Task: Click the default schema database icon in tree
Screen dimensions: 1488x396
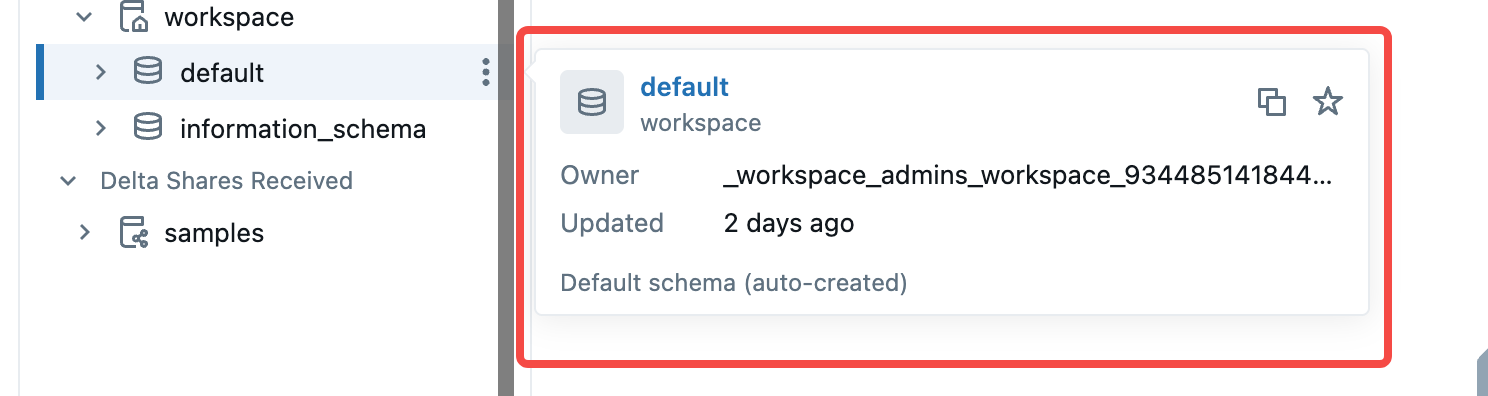Action: (x=148, y=72)
